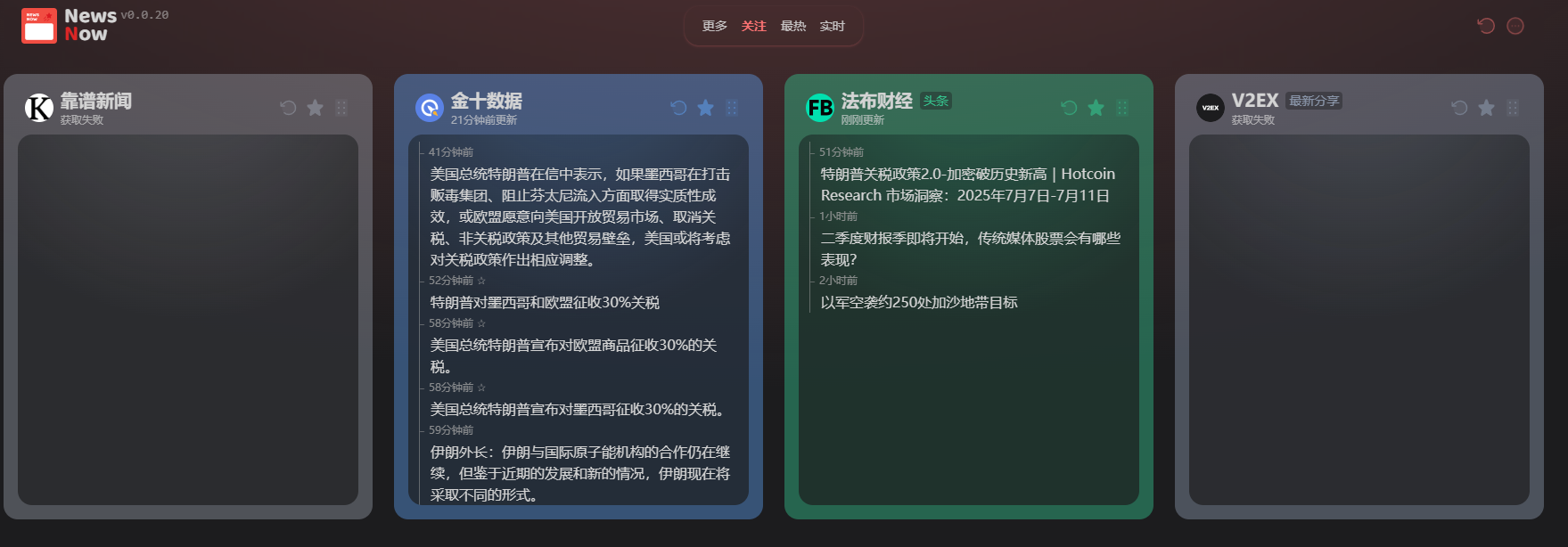The height and width of the screenshot is (547, 1568).
Task: Toggle the follow star on 靠谱新闻
Action: click(x=315, y=108)
